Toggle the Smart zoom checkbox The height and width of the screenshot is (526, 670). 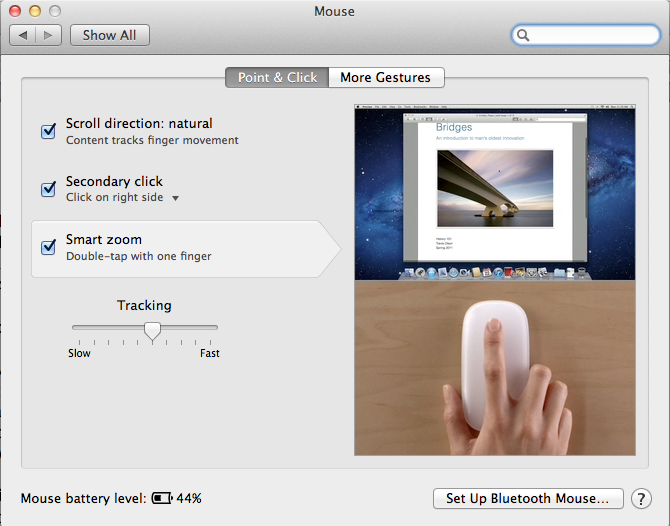tap(48, 247)
